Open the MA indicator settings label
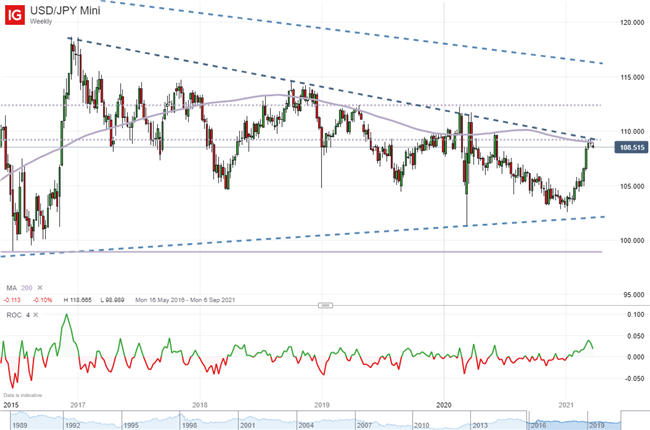The height and width of the screenshot is (430, 650). pyautogui.click(x=12, y=288)
